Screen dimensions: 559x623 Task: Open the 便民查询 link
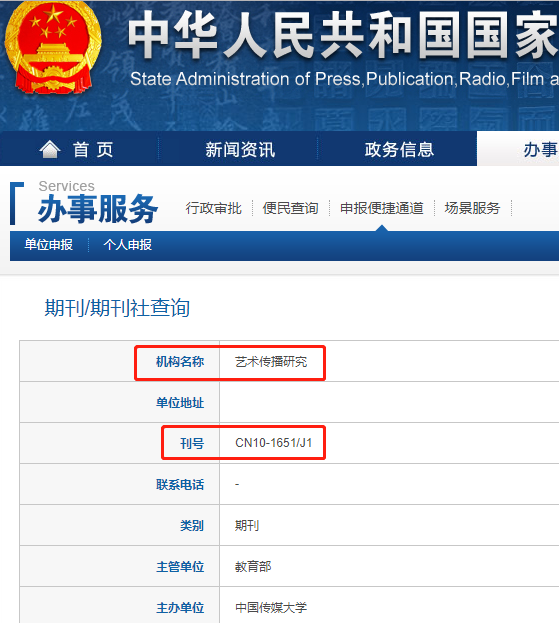tap(290, 208)
